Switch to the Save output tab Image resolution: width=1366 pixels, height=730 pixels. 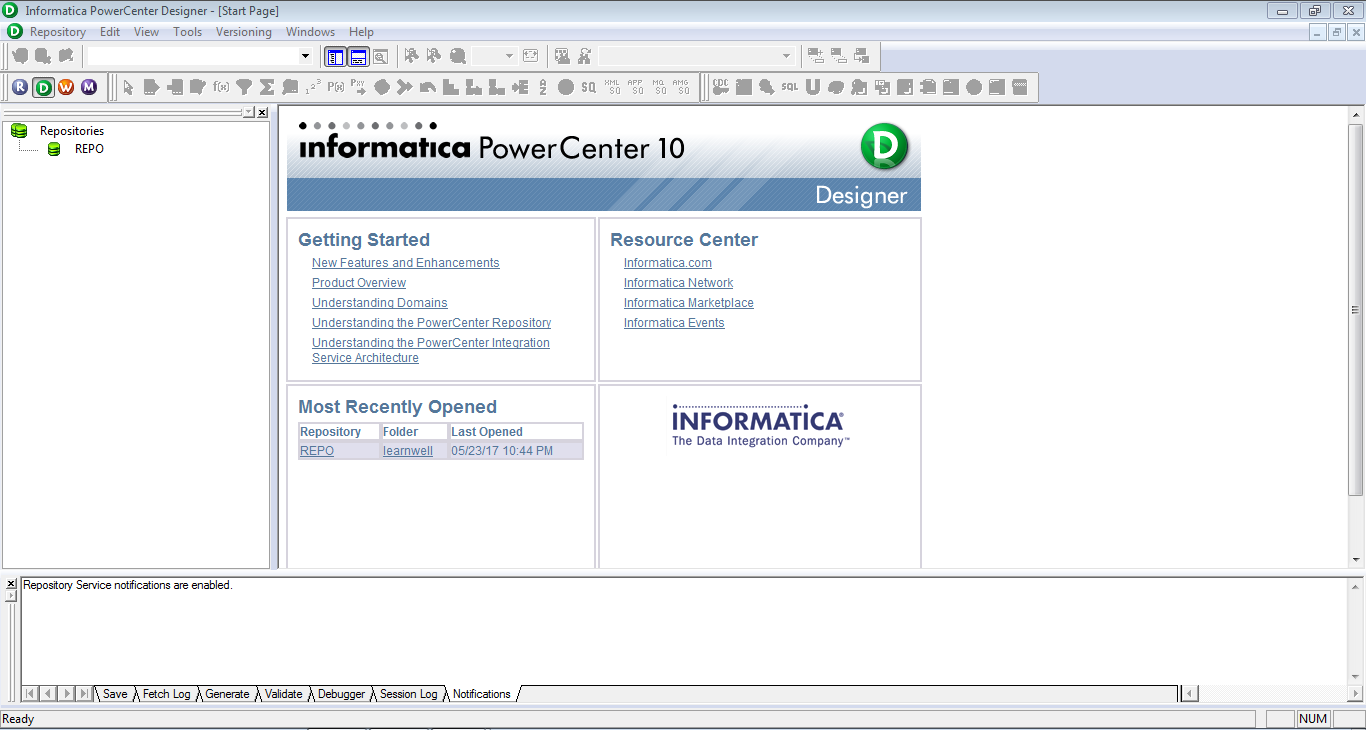click(x=115, y=694)
